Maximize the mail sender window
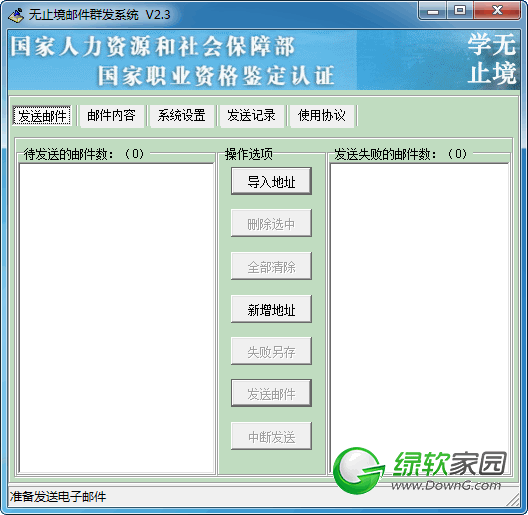This screenshot has width=528, height=515. pyautogui.click(x=460, y=11)
